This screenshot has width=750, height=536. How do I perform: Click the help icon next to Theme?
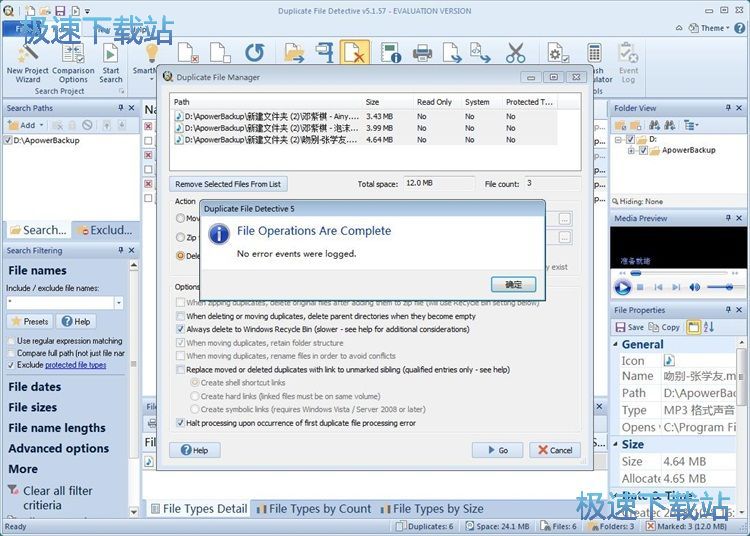[x=739, y=28]
